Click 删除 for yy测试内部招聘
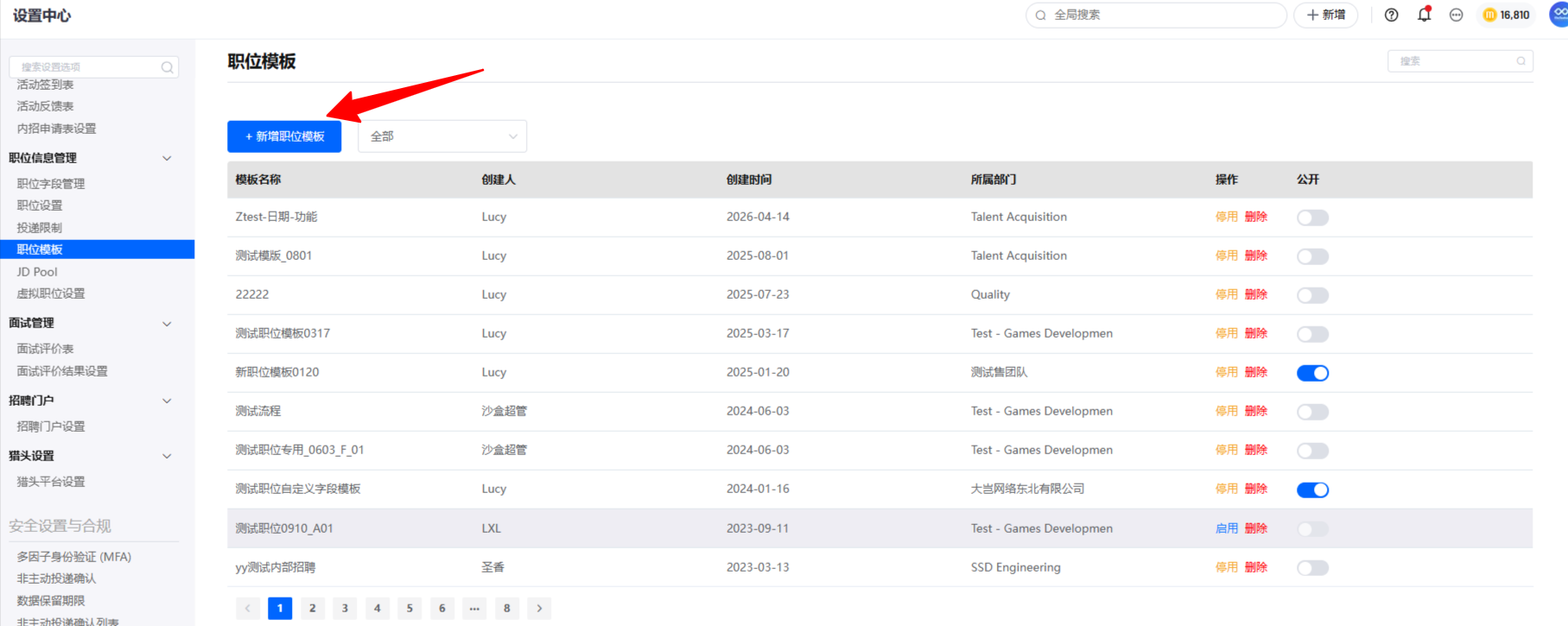The height and width of the screenshot is (626, 1568). 1256,567
